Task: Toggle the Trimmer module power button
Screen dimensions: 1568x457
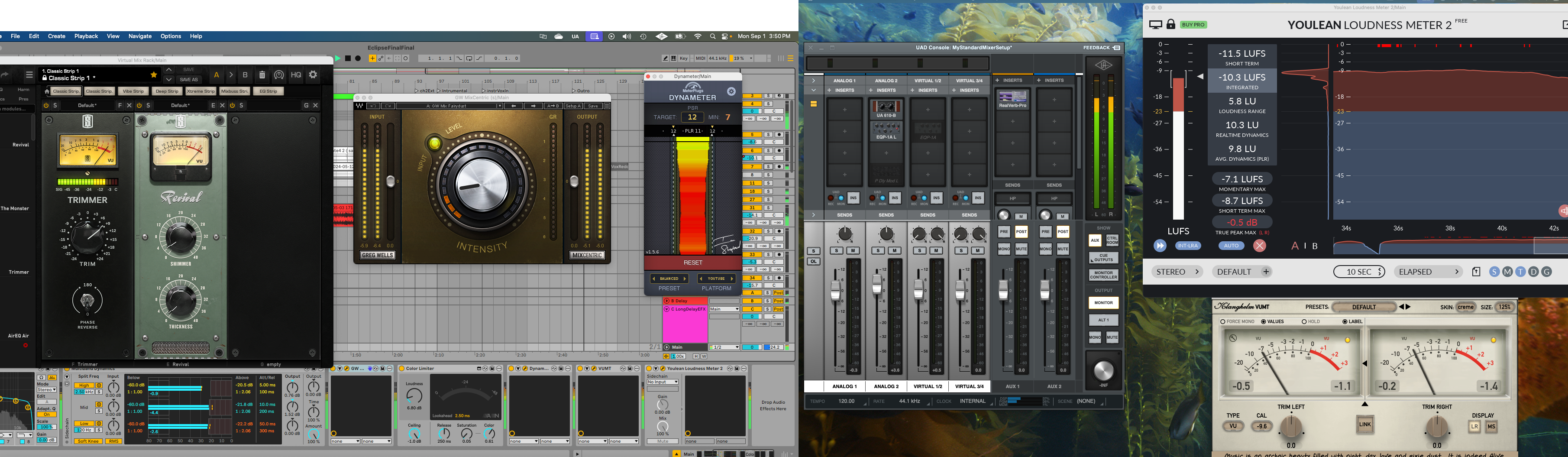Action: [x=46, y=106]
